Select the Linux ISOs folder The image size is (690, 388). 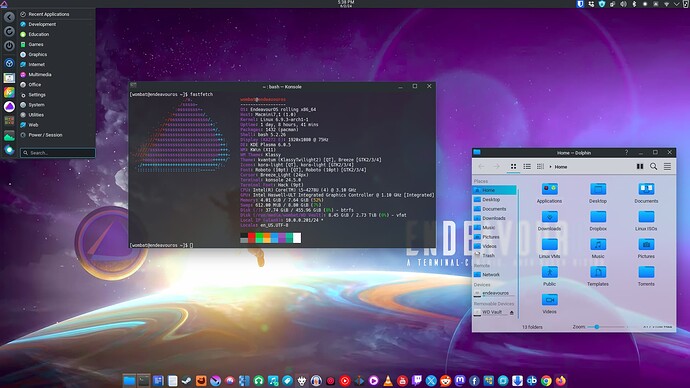[x=646, y=221]
